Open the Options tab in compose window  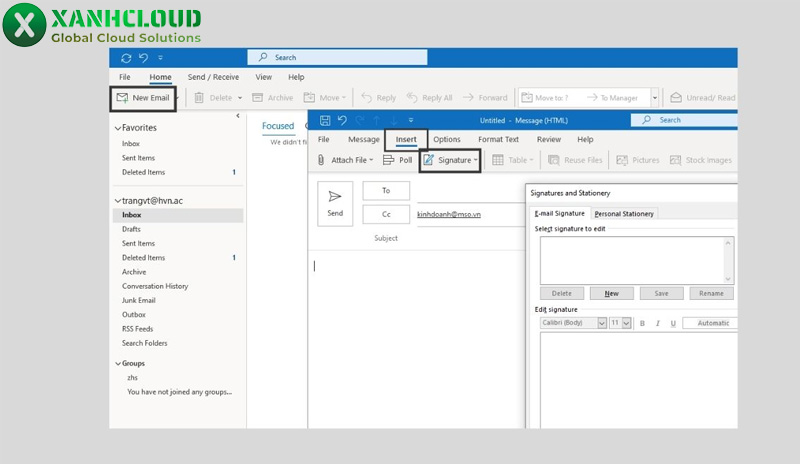tap(447, 139)
